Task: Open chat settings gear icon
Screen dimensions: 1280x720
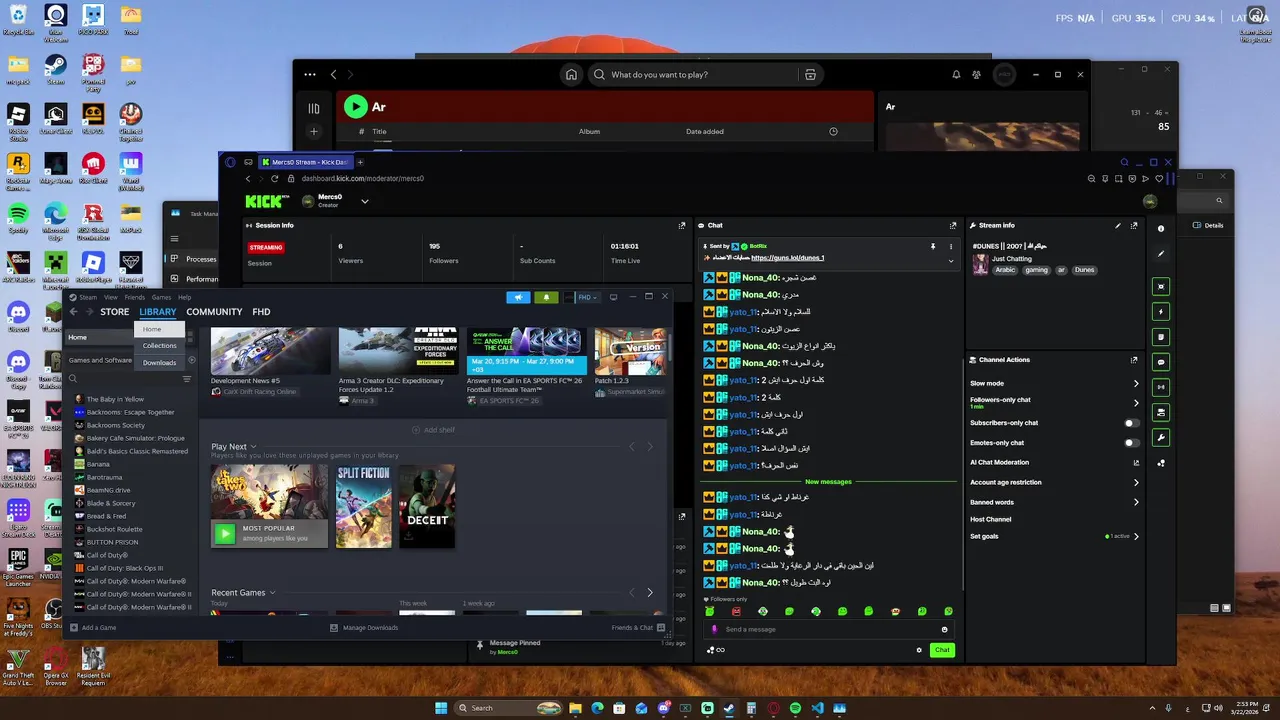Action: pos(919,650)
